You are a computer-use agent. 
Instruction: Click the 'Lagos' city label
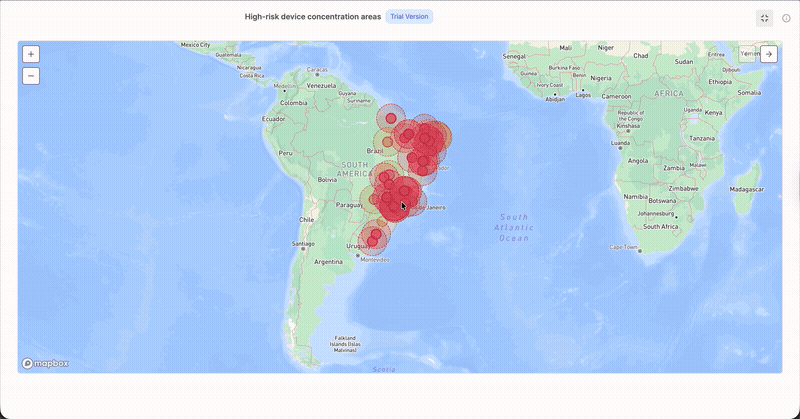coord(583,95)
